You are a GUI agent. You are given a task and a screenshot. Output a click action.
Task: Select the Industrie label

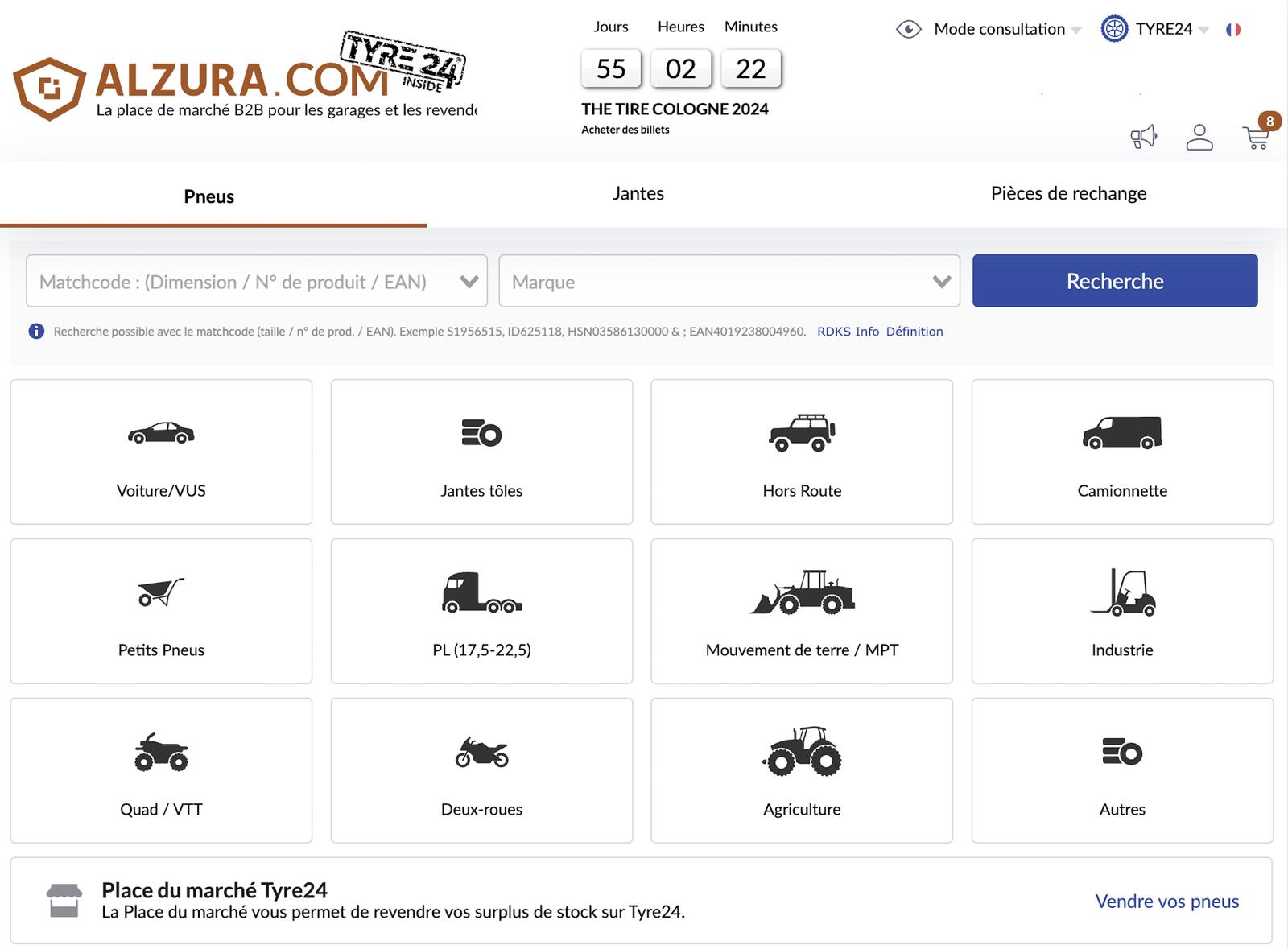tap(1122, 650)
